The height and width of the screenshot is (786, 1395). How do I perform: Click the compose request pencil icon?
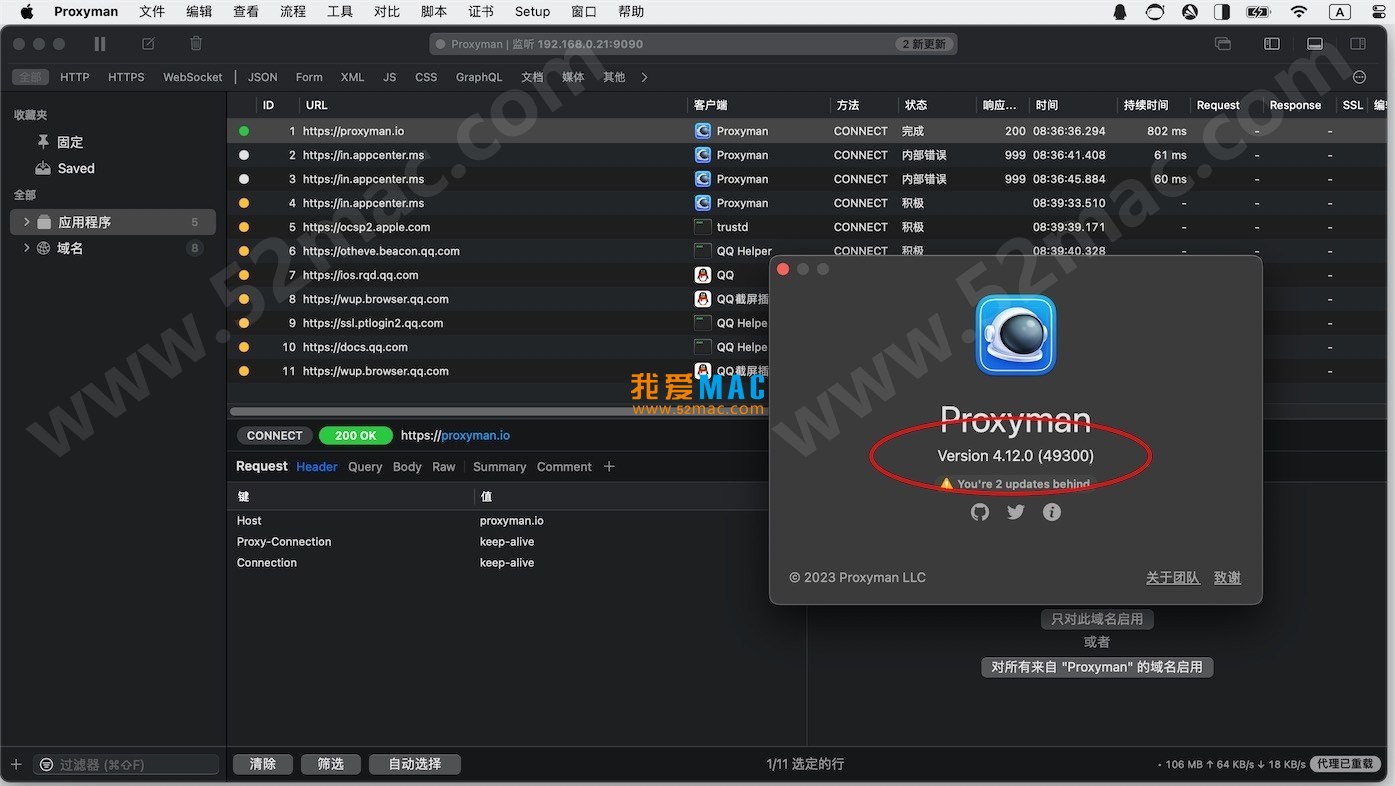[148, 44]
